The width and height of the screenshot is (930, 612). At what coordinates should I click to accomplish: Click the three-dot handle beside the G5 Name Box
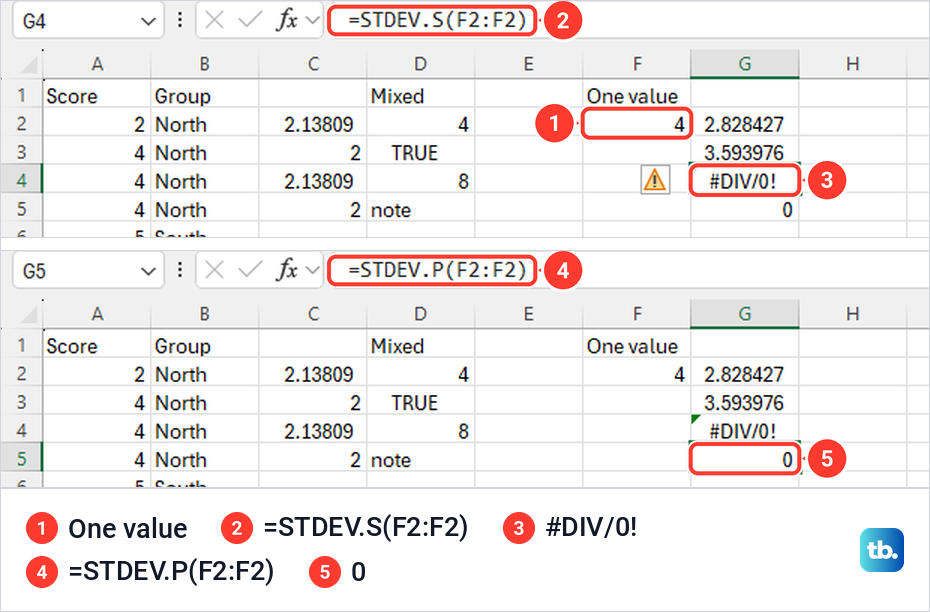(180, 271)
